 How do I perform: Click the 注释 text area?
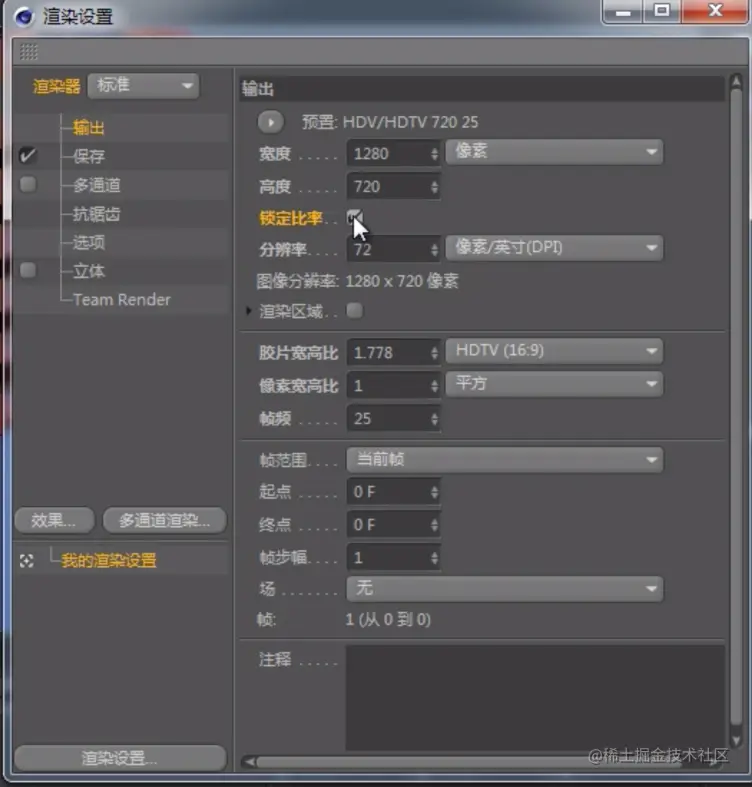(x=535, y=698)
